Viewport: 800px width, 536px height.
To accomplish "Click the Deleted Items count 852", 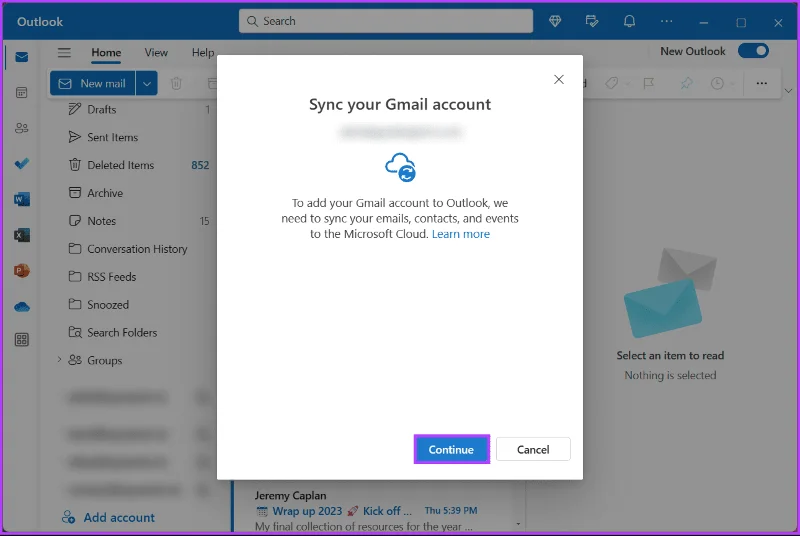I will [200, 165].
